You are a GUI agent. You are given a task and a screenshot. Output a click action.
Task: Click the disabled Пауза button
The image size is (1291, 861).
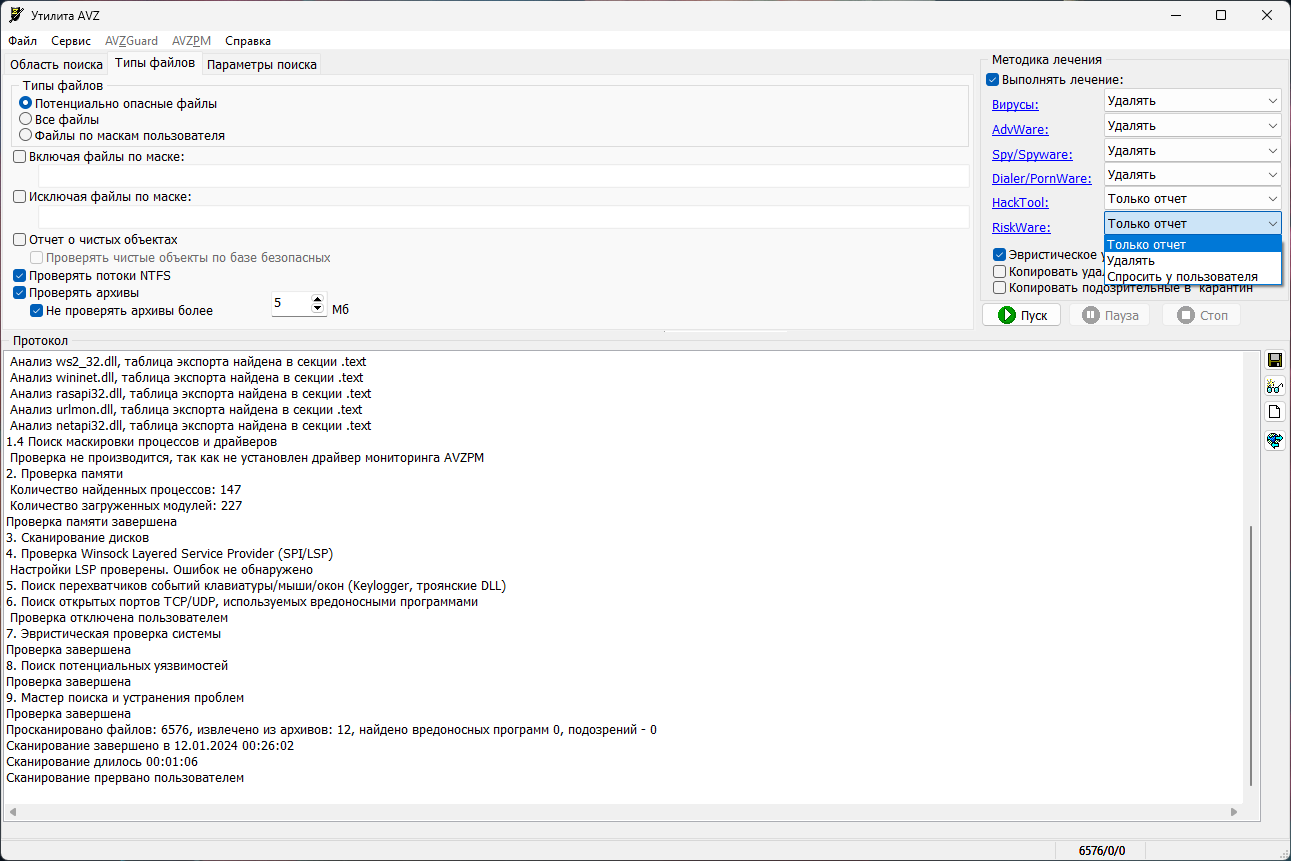(x=1109, y=315)
